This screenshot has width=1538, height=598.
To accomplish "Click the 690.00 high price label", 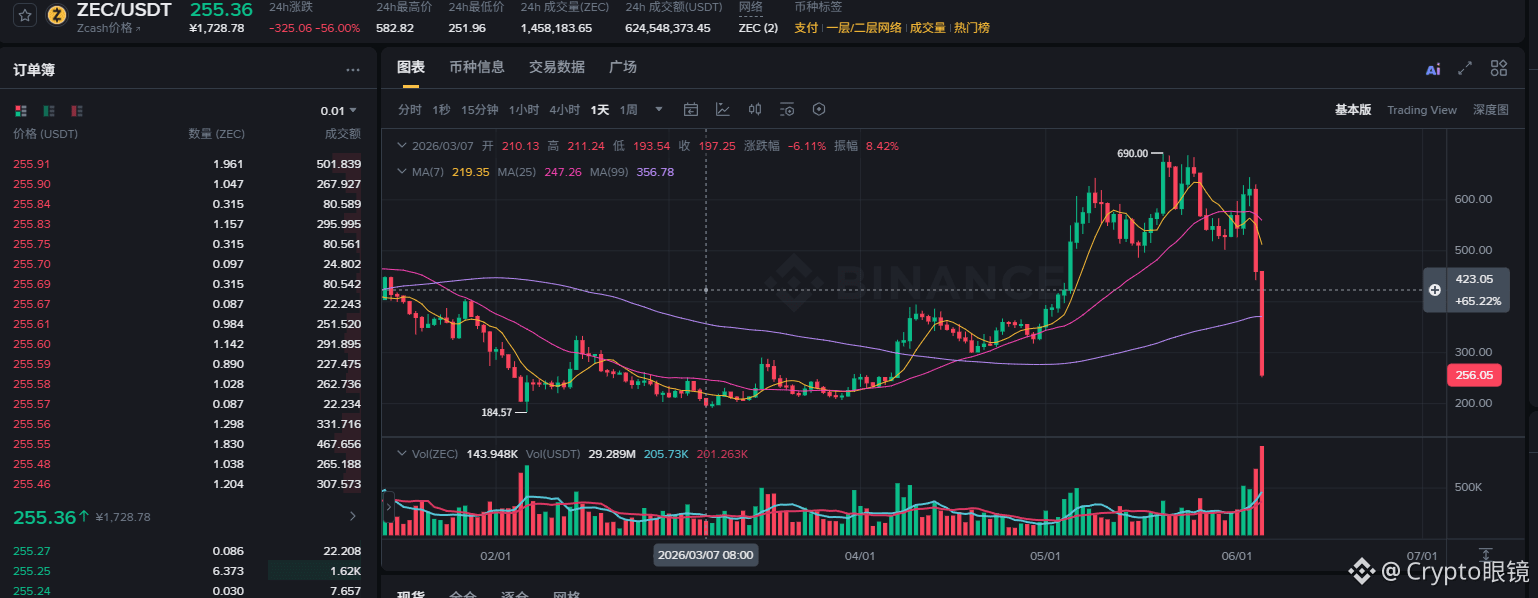I will pyautogui.click(x=1132, y=154).
